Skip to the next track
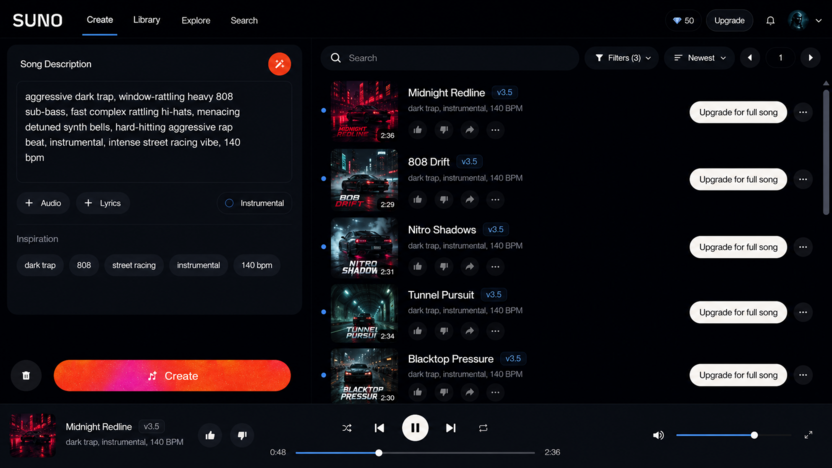This screenshot has width=832, height=468. point(450,428)
